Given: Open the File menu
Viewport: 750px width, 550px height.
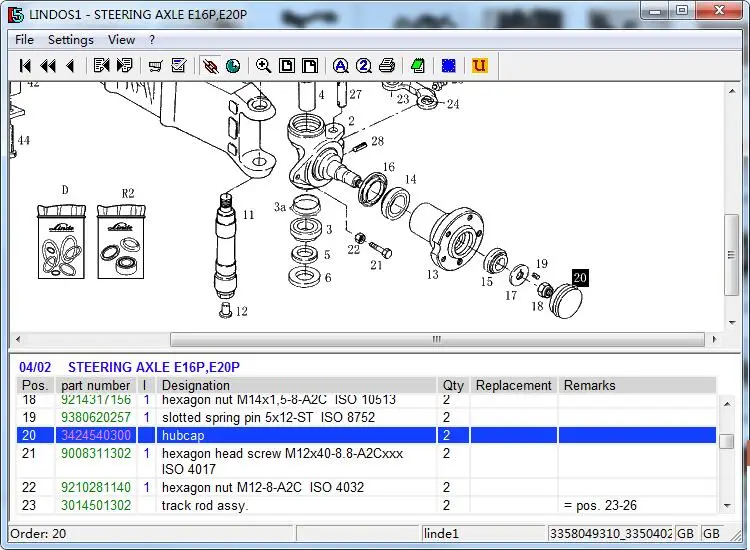Looking at the screenshot, I should tap(24, 40).
